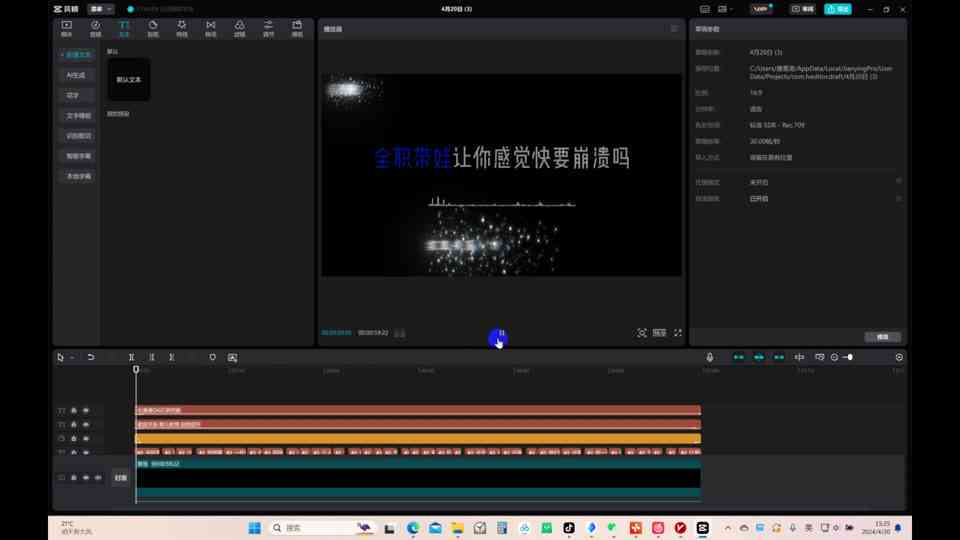The width and height of the screenshot is (960, 540).
Task: Click the Delete Right trim tool
Action: point(172,357)
